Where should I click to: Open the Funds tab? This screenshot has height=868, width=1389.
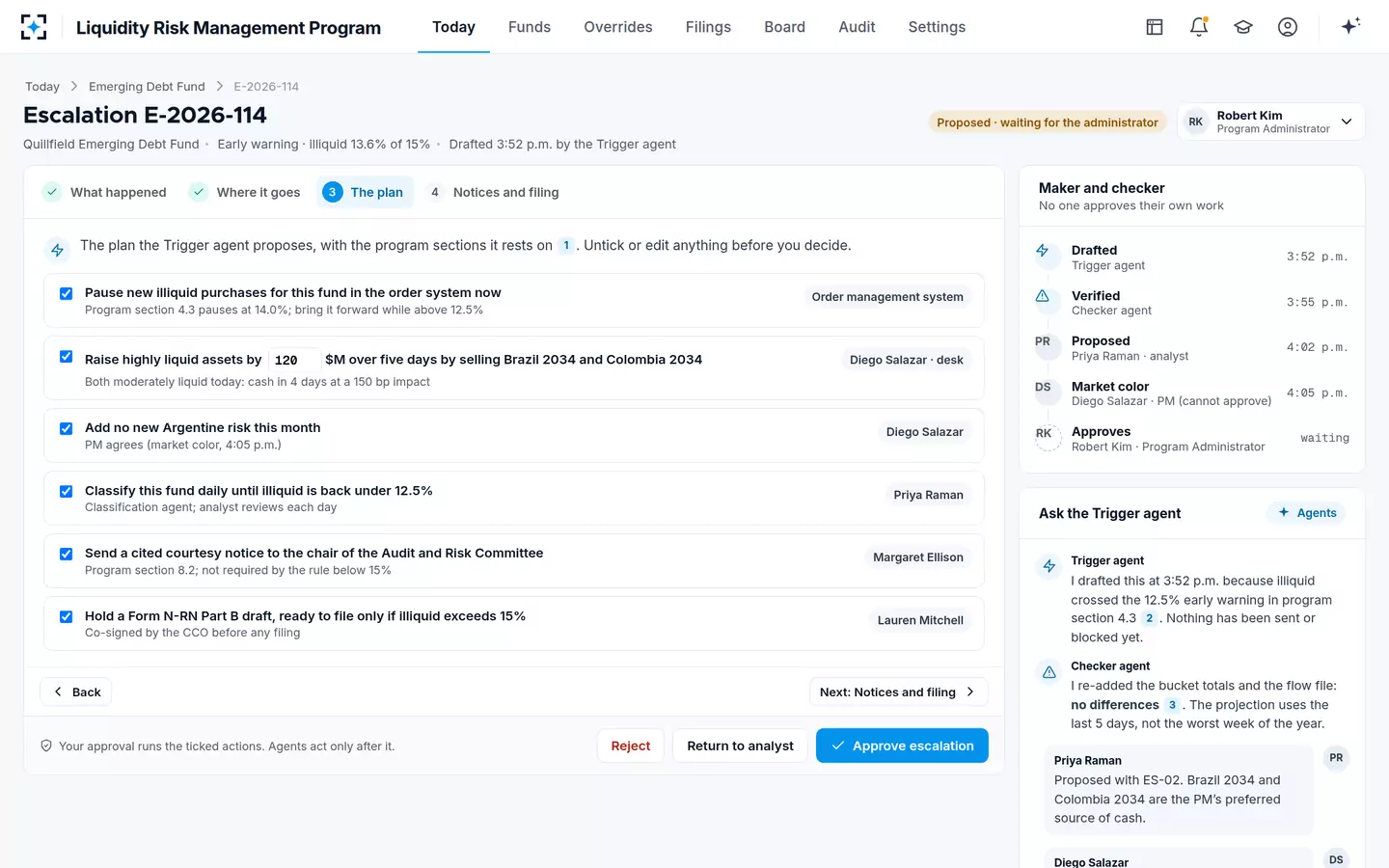[x=530, y=27]
